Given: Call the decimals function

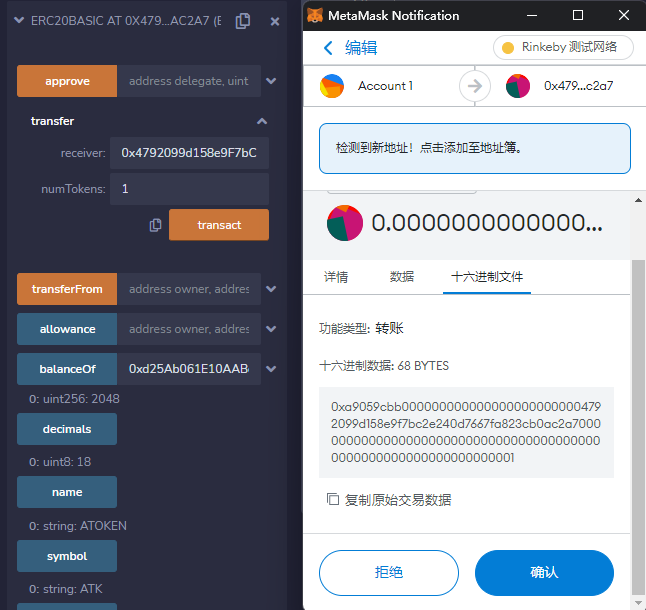Looking at the screenshot, I should pyautogui.click(x=67, y=429).
